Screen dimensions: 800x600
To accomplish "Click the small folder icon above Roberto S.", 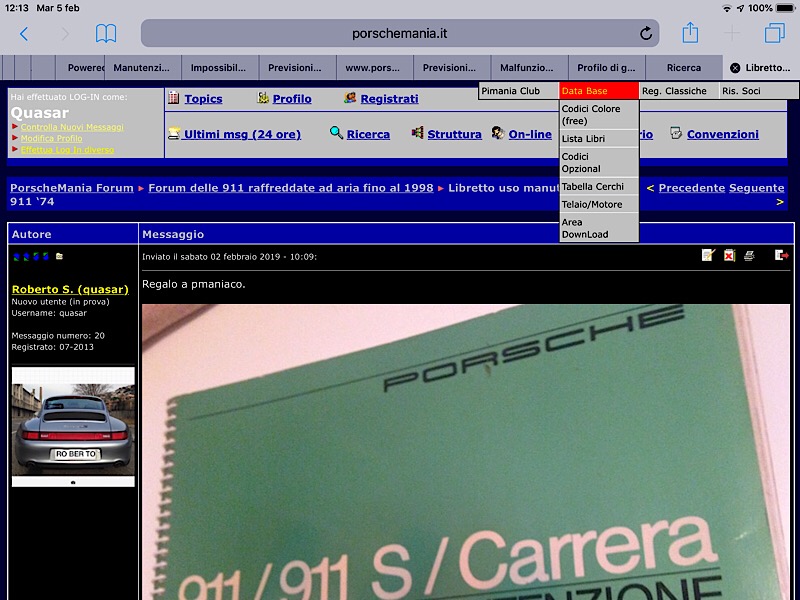I will (x=59, y=256).
